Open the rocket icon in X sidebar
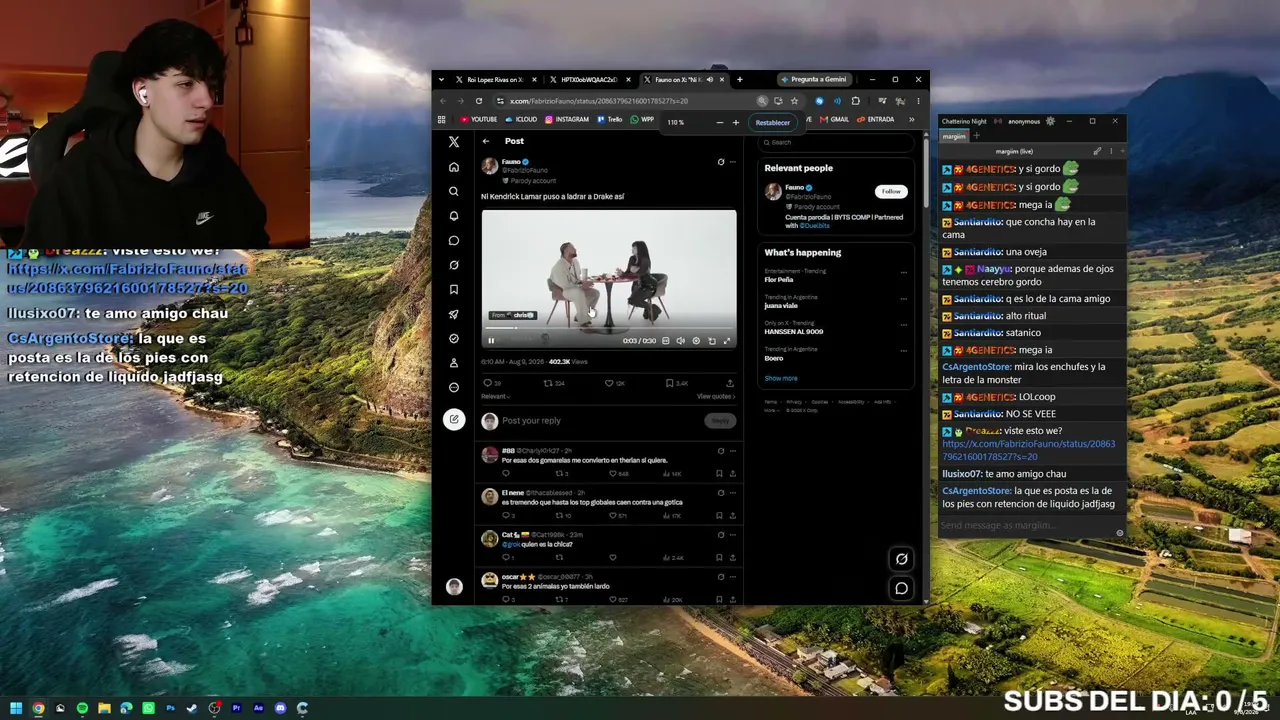 click(x=454, y=314)
